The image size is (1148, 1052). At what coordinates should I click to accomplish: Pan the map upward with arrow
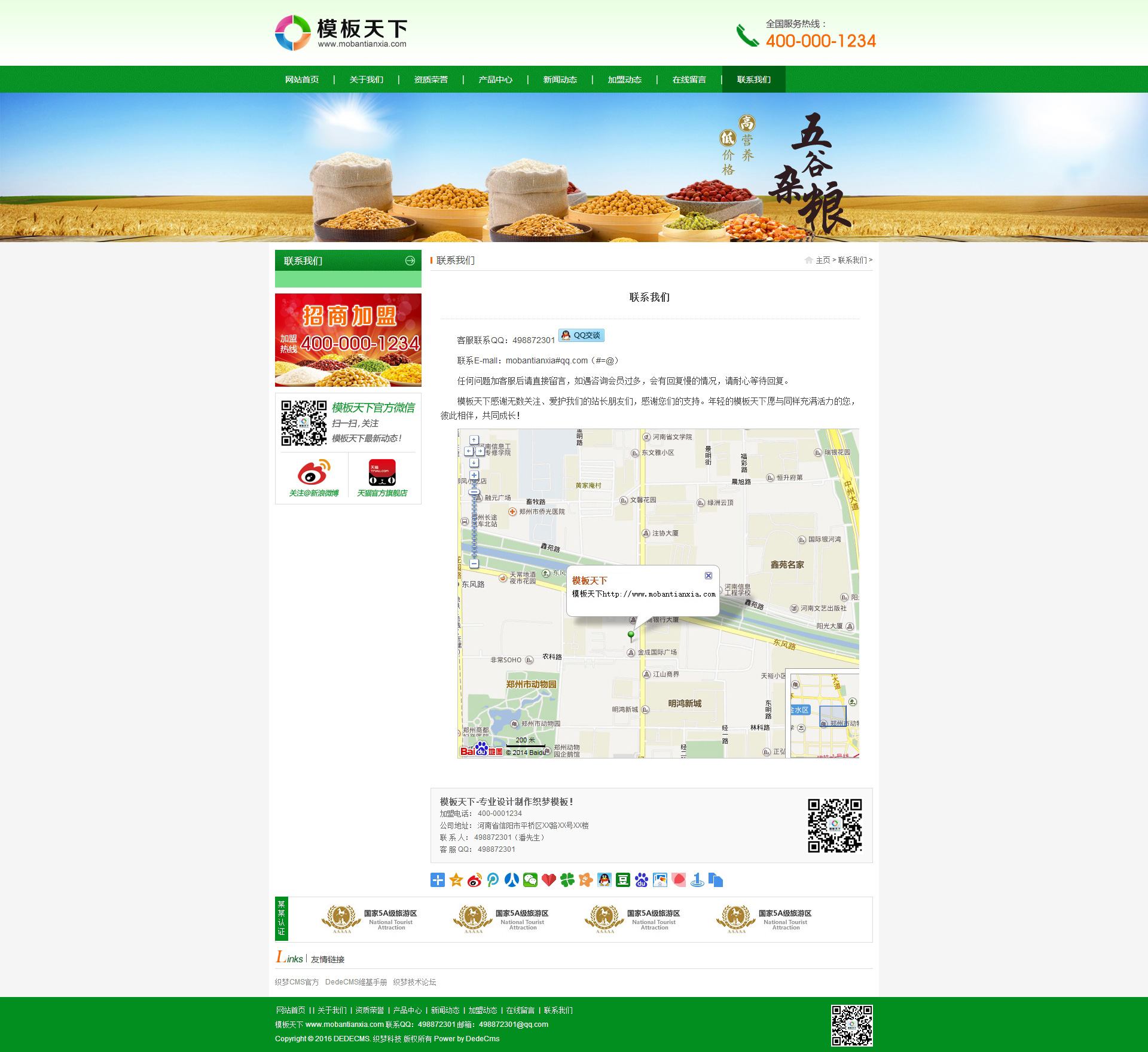coord(474,440)
